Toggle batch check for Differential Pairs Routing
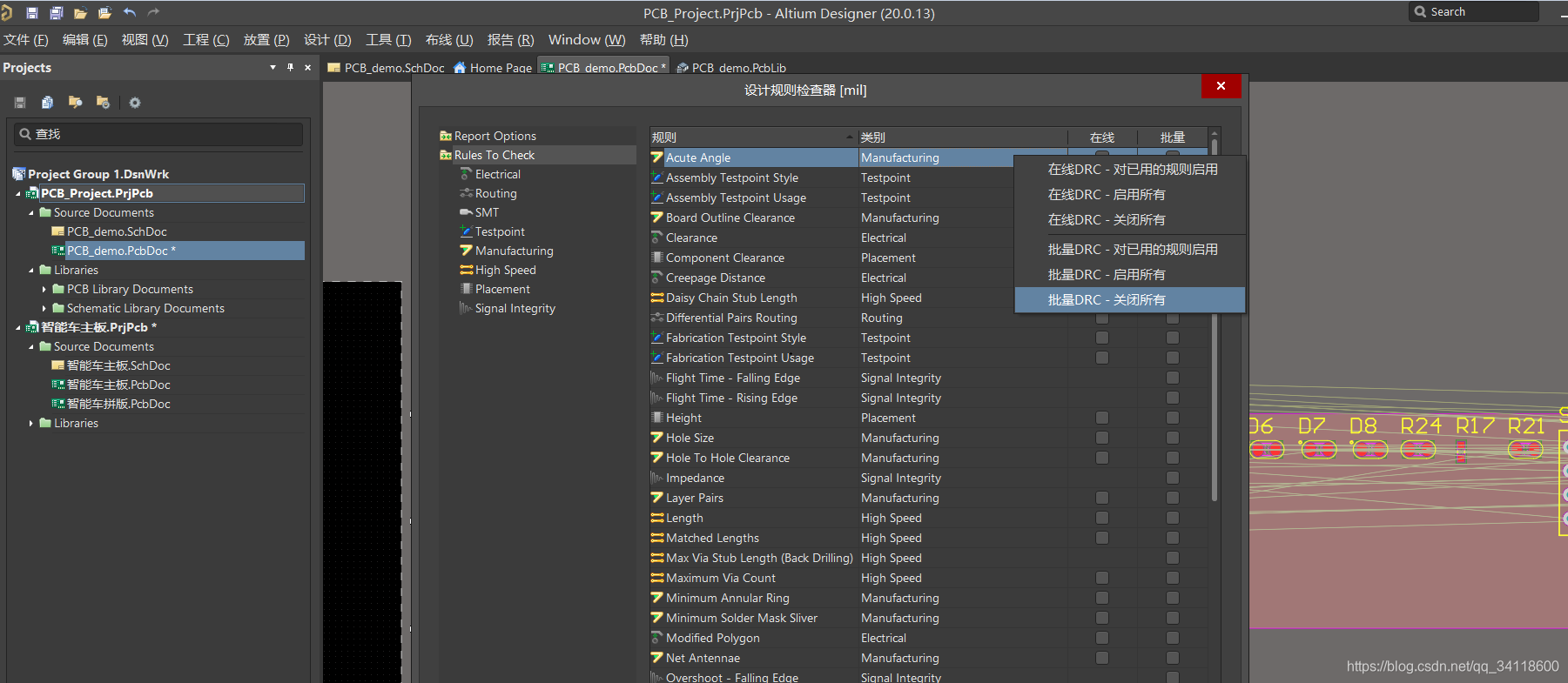This screenshot has width=1568, height=683. point(1173,318)
